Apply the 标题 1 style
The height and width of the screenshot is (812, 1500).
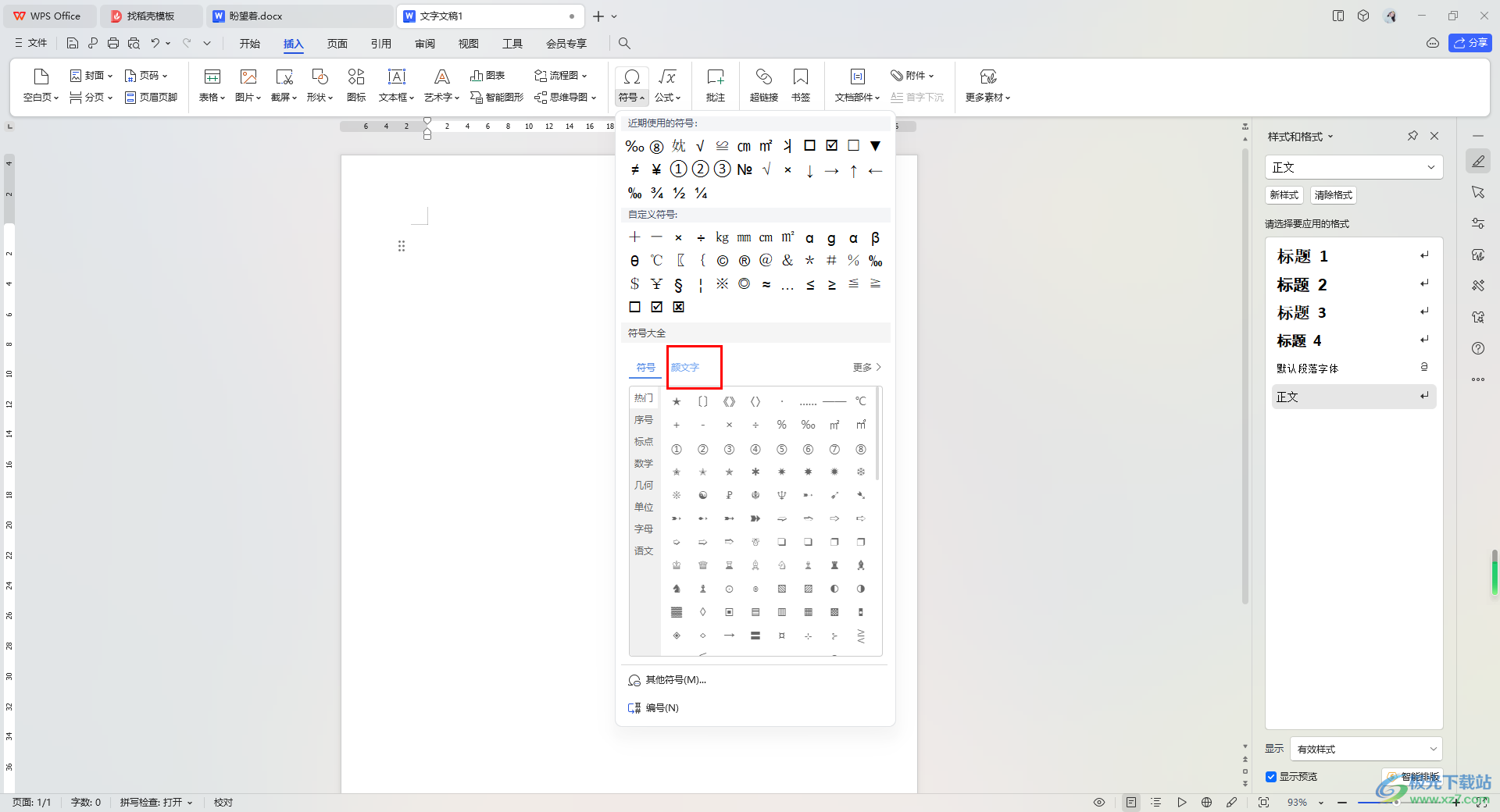[1354, 256]
